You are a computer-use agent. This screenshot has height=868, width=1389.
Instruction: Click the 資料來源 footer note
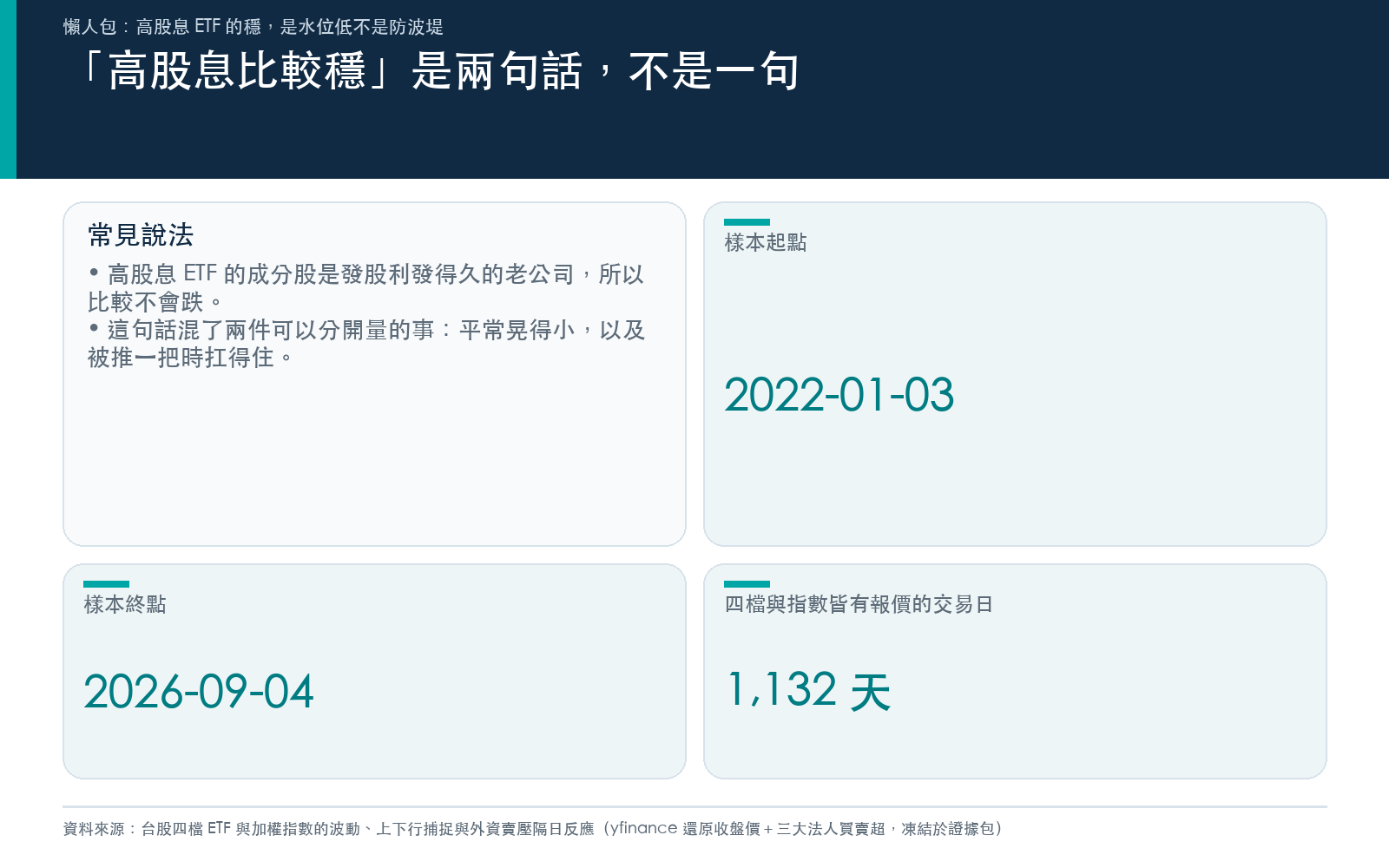click(533, 829)
